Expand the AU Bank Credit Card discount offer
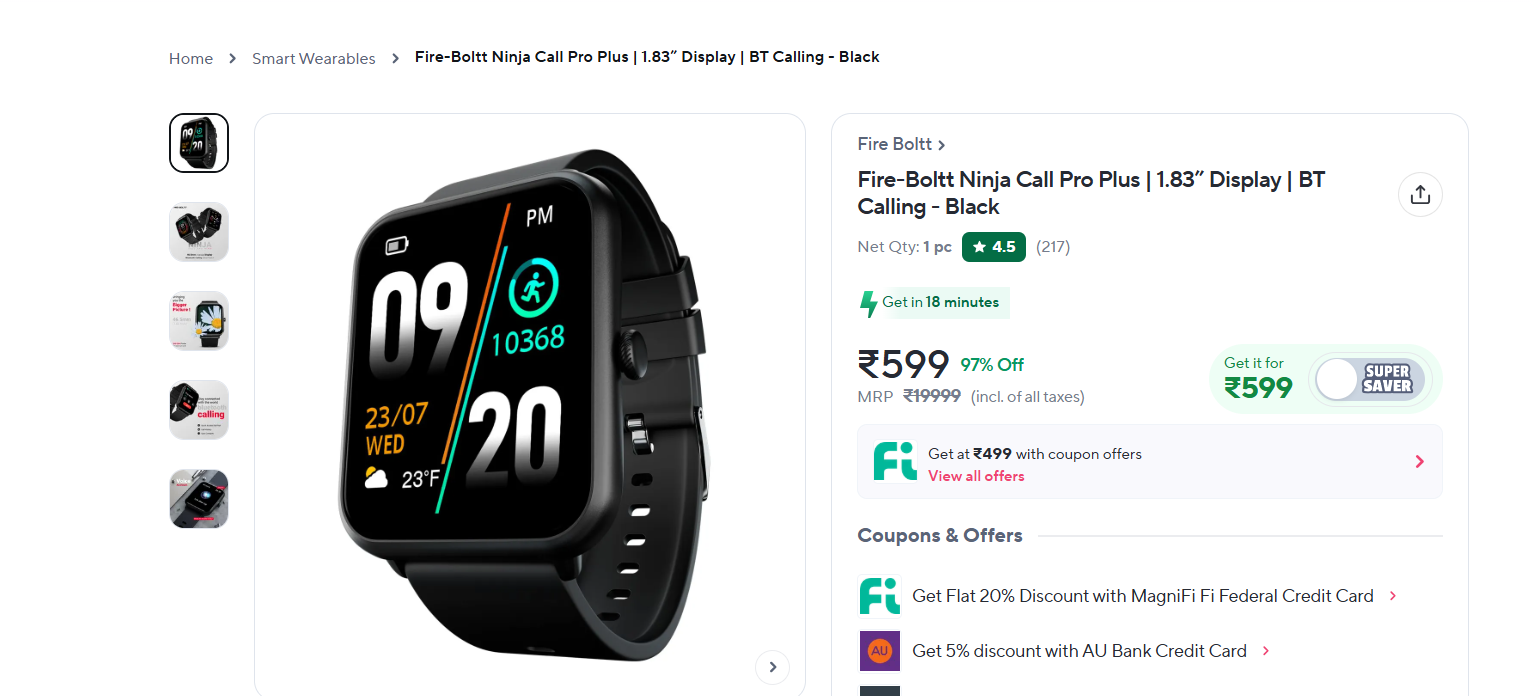 tap(1265, 651)
